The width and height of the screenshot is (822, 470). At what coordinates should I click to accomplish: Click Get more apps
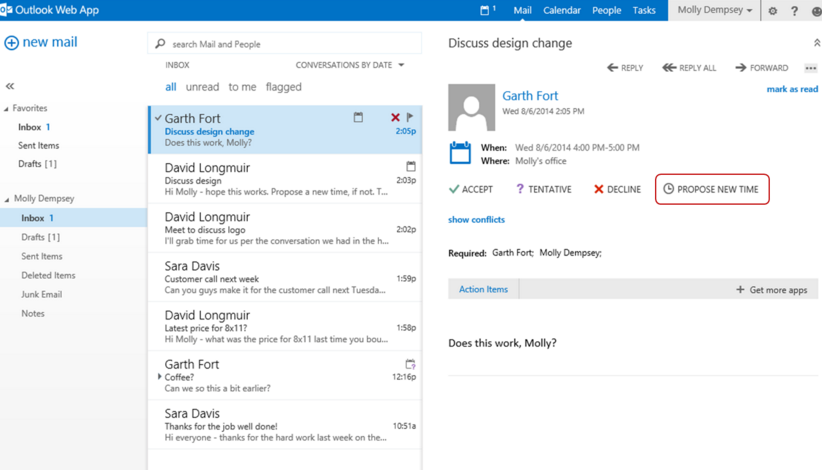pyautogui.click(x=772, y=290)
